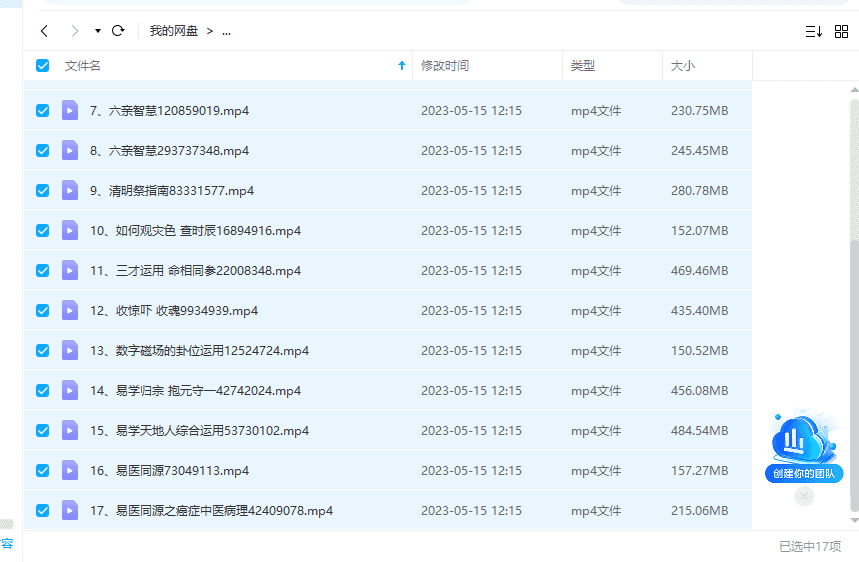Deselect checkbox for 12、收惊吓 收魂 file
The image size is (859, 562).
pyautogui.click(x=43, y=310)
